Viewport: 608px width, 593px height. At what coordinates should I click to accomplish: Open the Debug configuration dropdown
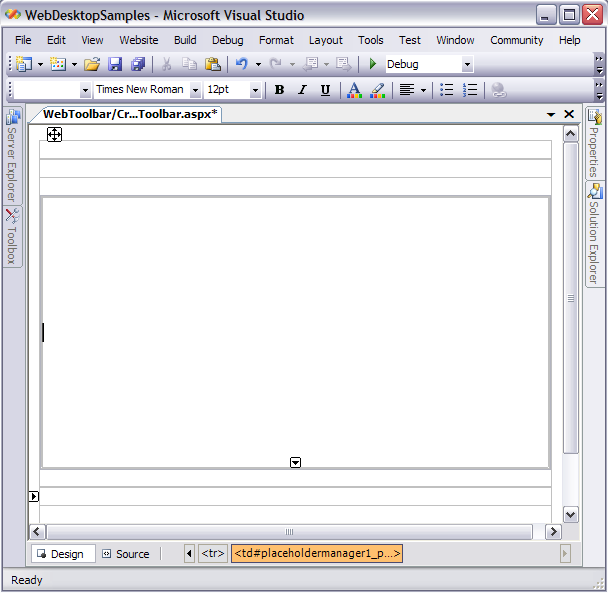[467, 64]
